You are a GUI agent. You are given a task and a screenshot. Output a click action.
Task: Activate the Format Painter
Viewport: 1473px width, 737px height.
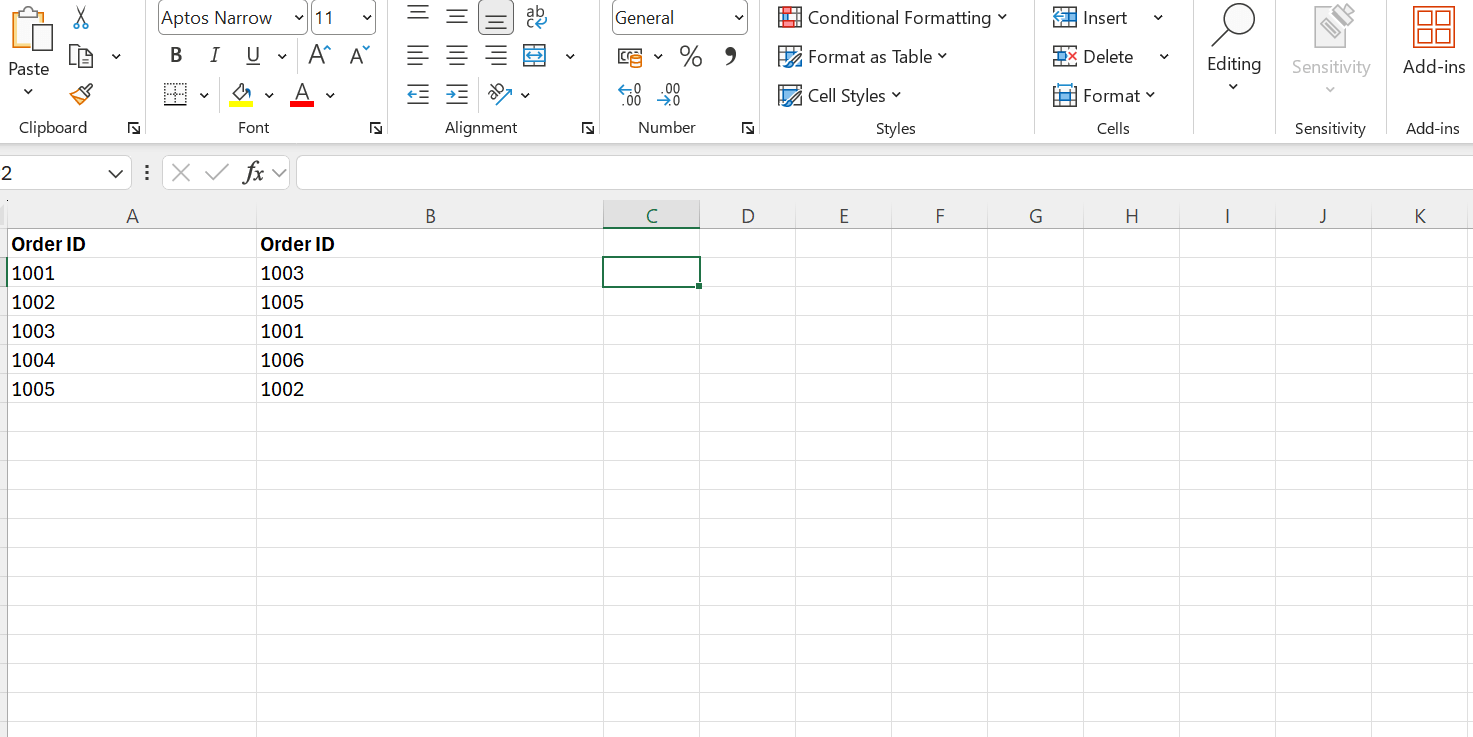[81, 94]
